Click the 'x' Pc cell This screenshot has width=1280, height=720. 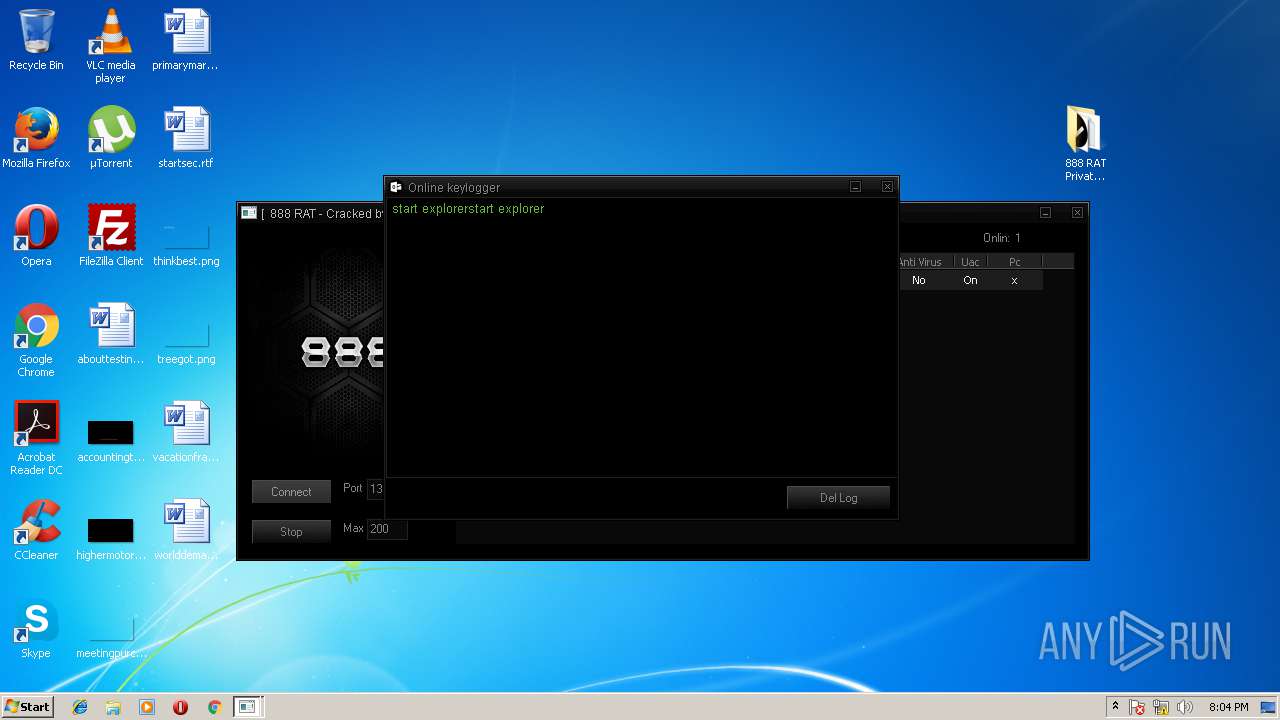(x=1014, y=281)
